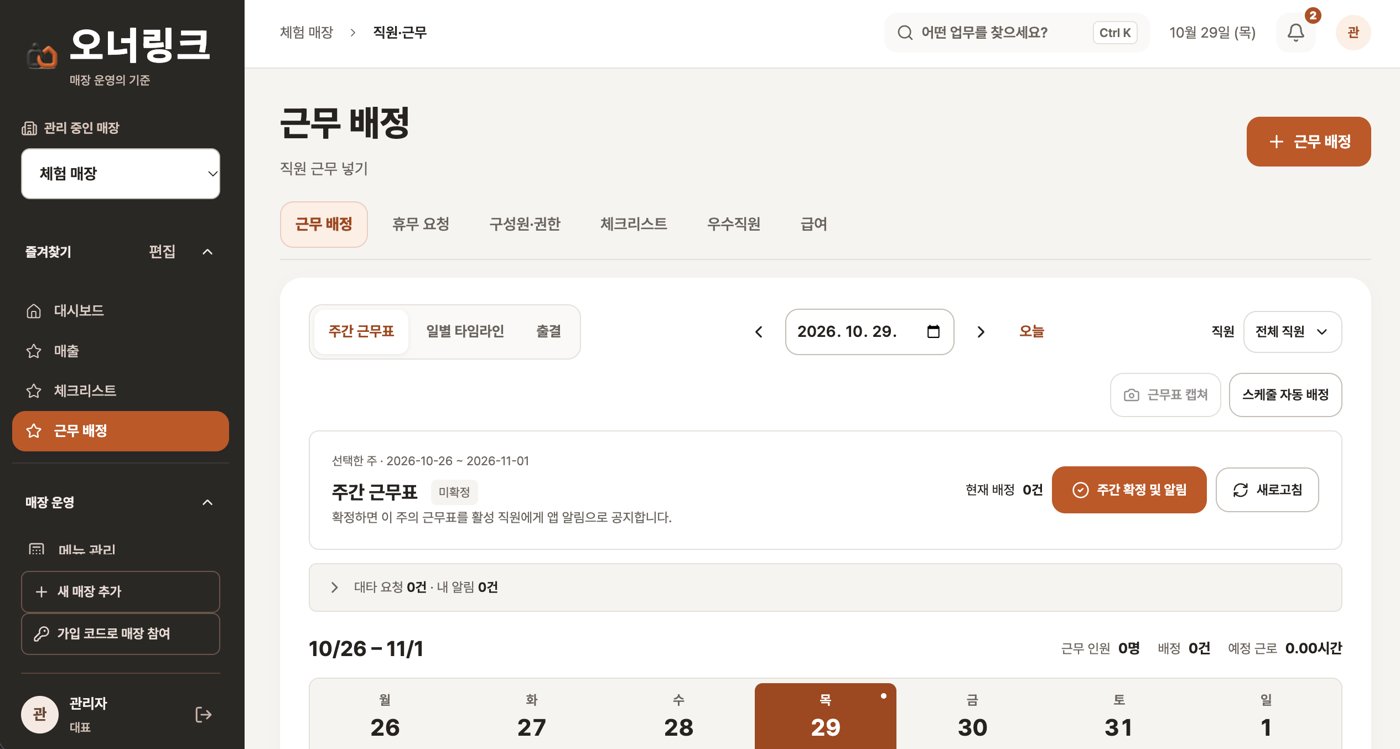This screenshot has height=749, width=1400.
Task: Click the 근무표 캡처 button
Action: pyautogui.click(x=1165, y=395)
